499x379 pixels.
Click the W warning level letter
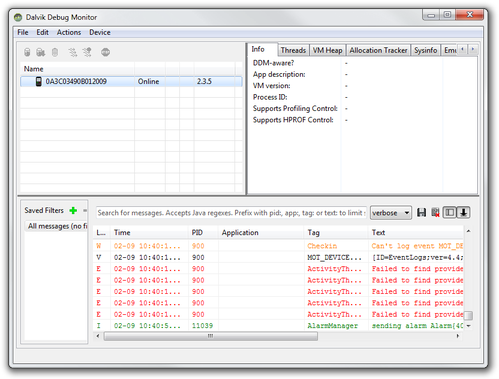click(x=99, y=246)
